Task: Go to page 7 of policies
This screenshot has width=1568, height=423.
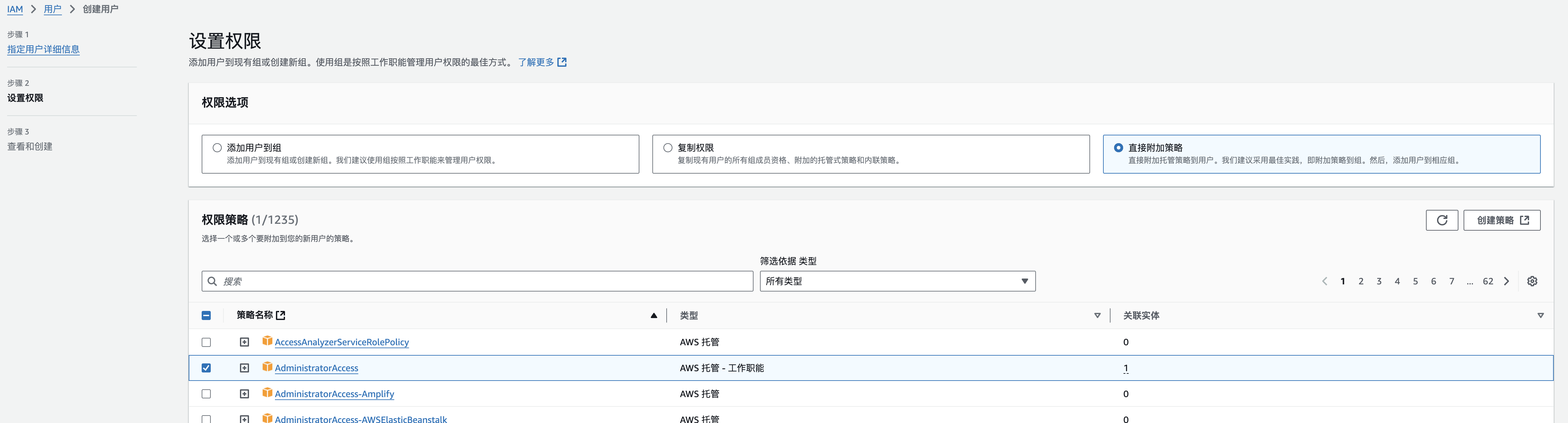Action: 1452,281
